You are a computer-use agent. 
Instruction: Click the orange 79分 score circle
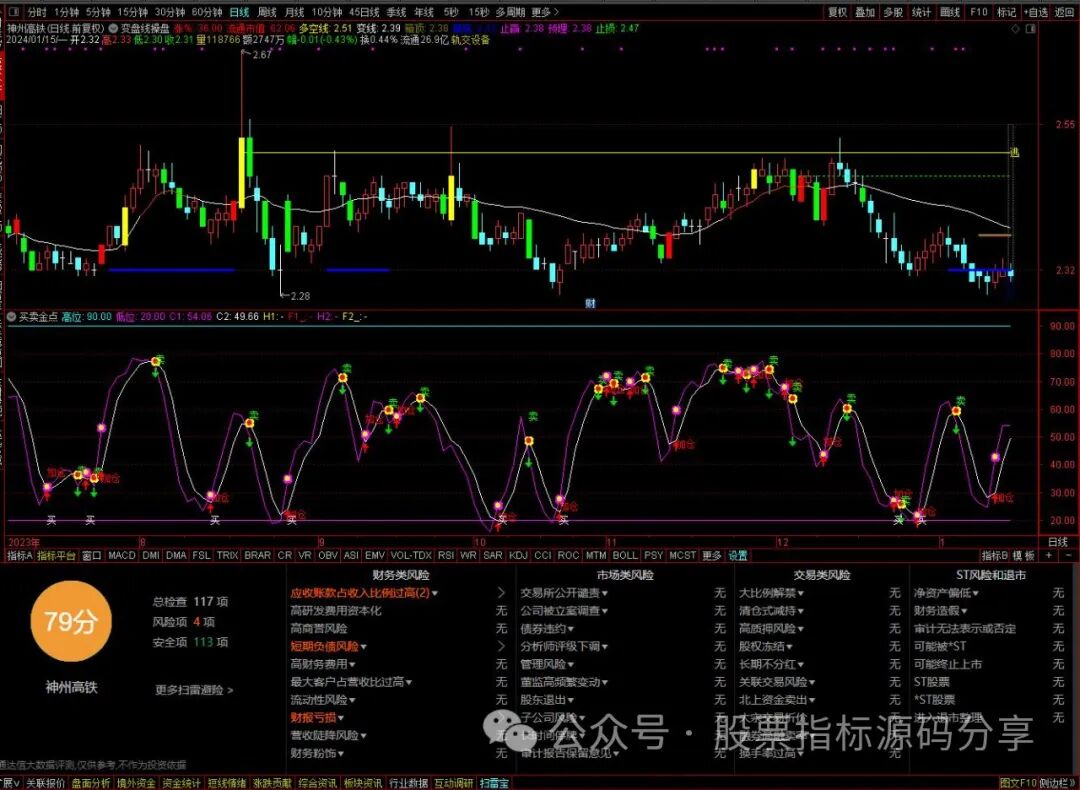tap(71, 621)
